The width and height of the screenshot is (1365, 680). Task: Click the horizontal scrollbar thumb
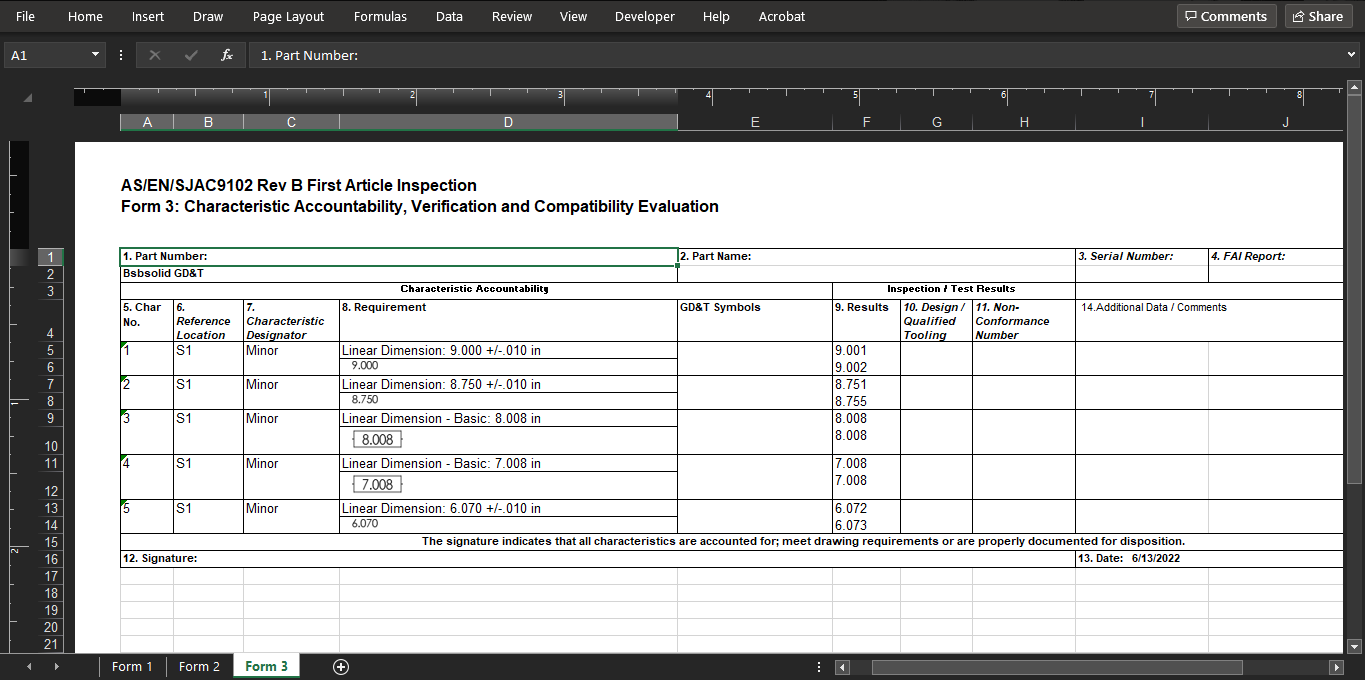[x=1056, y=667]
